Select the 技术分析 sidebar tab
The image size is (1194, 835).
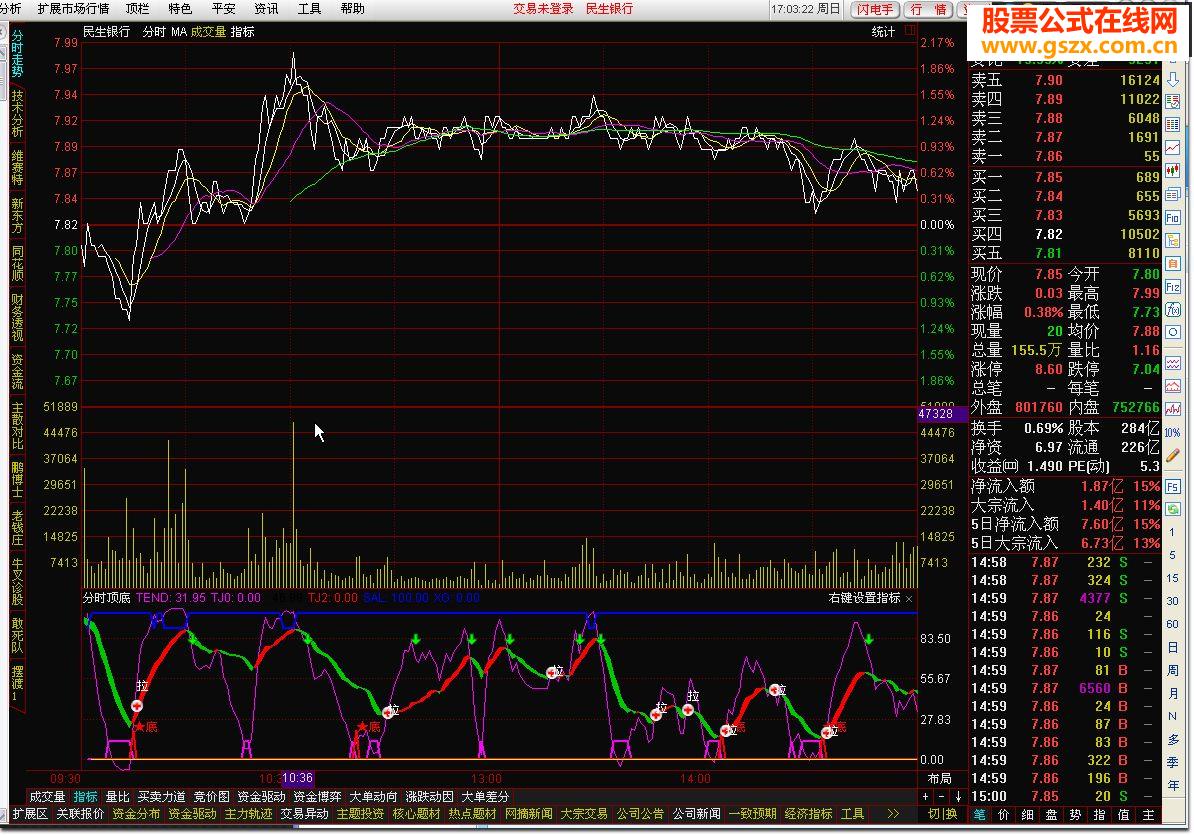[17, 113]
